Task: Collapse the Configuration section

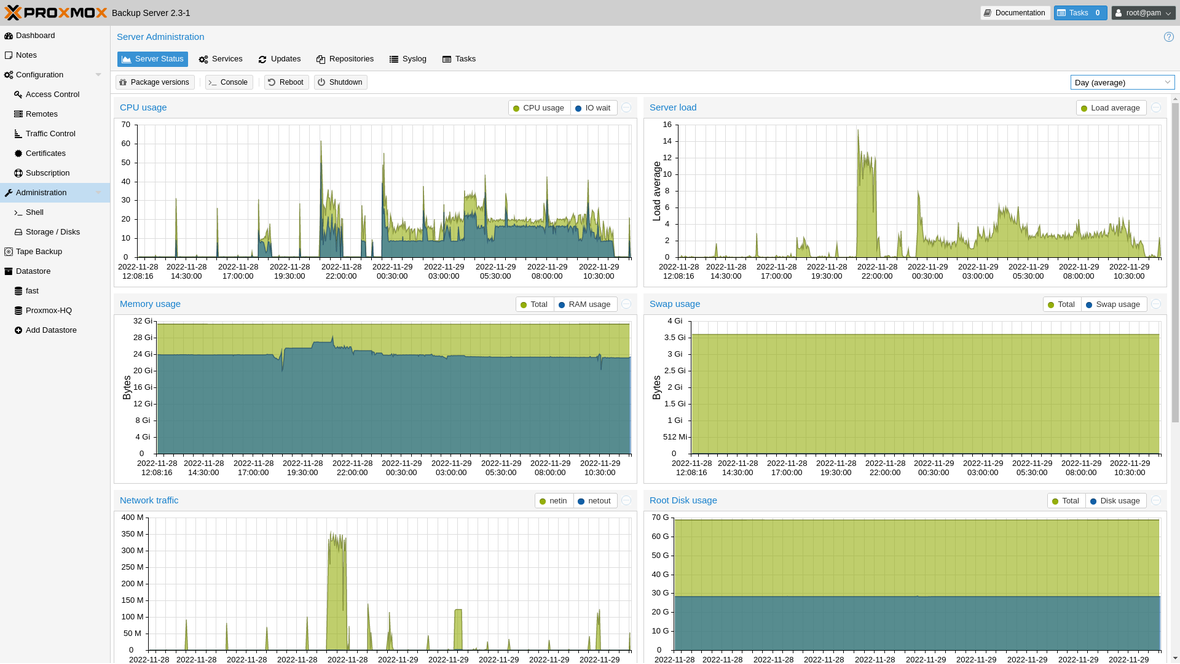Action: (98, 74)
